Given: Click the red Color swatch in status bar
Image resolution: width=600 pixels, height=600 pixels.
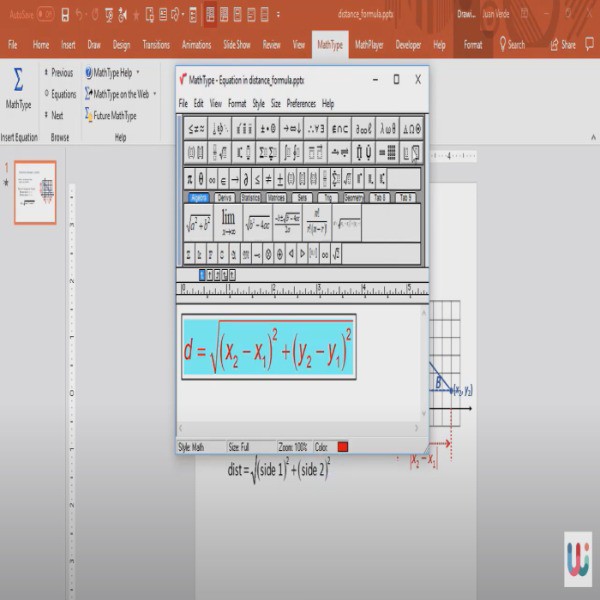Looking at the screenshot, I should (x=343, y=447).
